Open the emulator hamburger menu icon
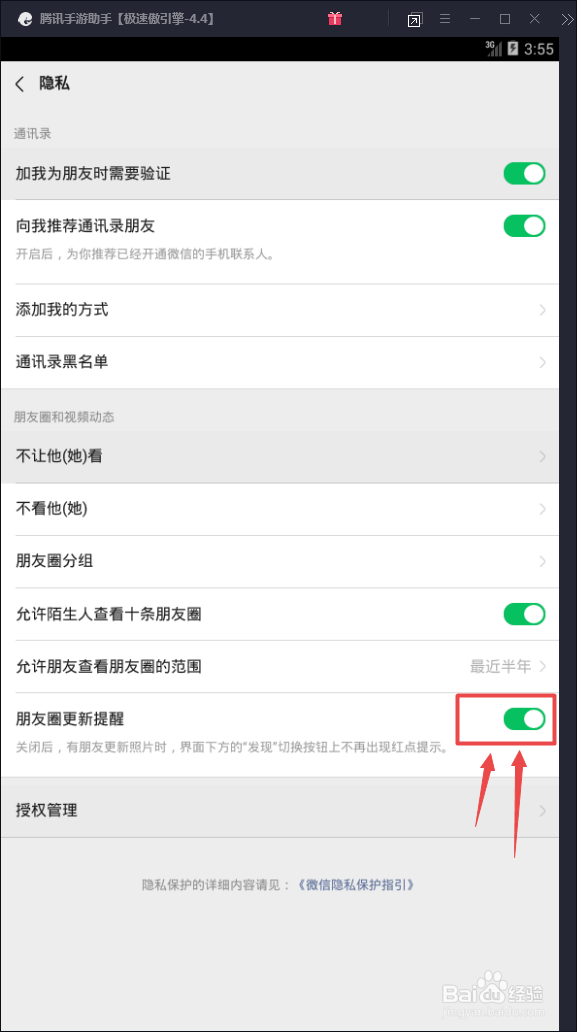 445,19
